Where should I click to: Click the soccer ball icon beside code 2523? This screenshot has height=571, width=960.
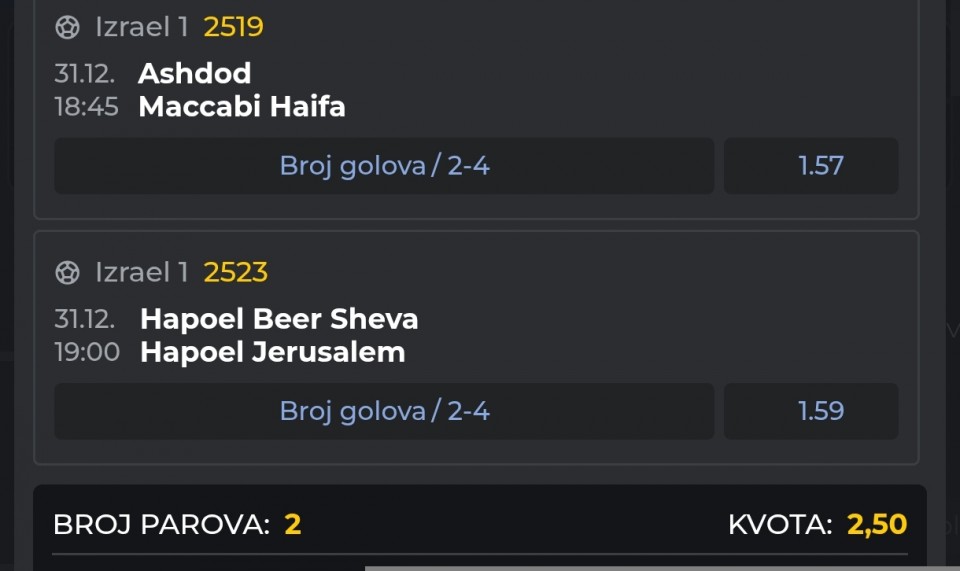67,272
